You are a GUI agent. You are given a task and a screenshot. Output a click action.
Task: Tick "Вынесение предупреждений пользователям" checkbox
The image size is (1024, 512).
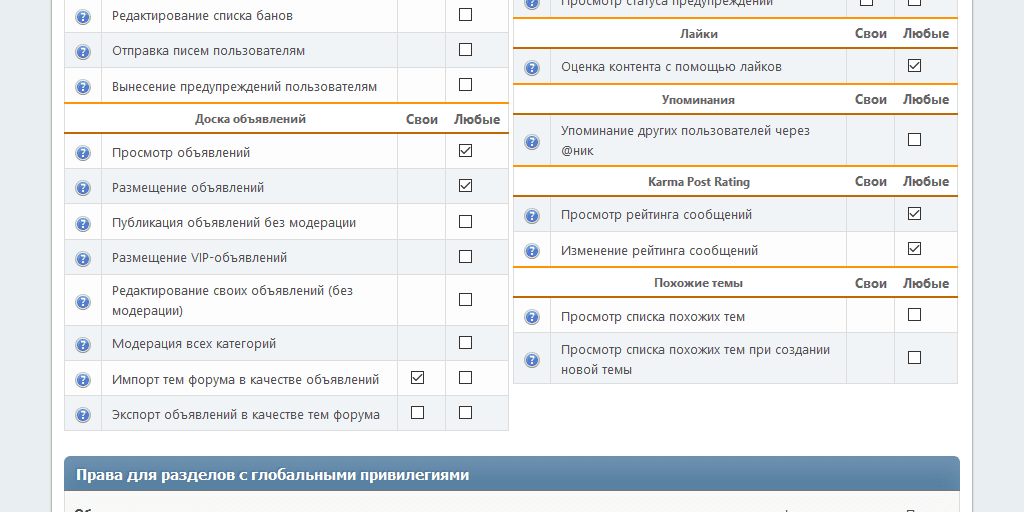click(465, 84)
